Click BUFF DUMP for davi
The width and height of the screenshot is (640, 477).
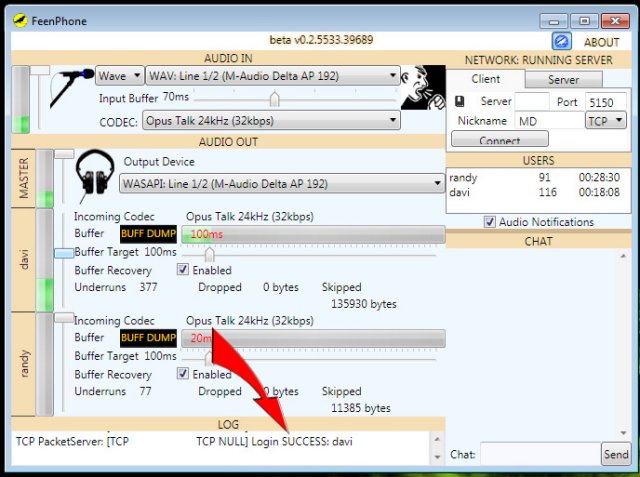(x=149, y=233)
